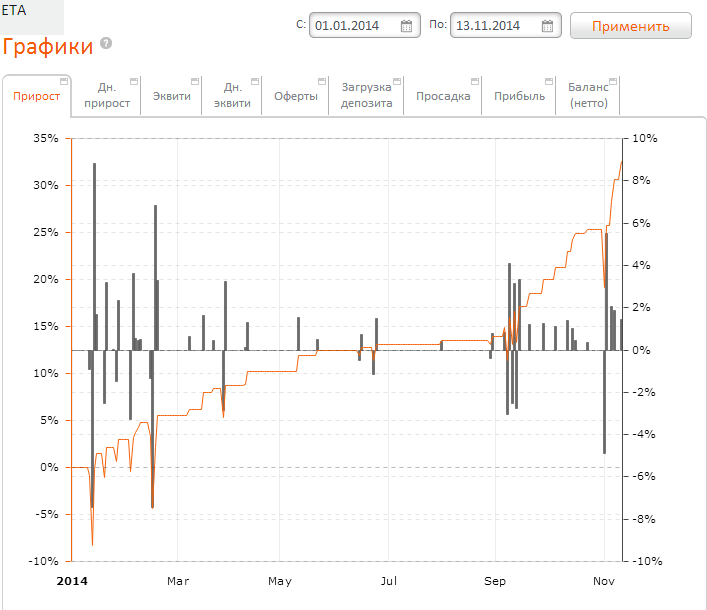Click the start date field showing 01.01.2014
This screenshot has height=610, width=707.
pyautogui.click(x=354, y=26)
